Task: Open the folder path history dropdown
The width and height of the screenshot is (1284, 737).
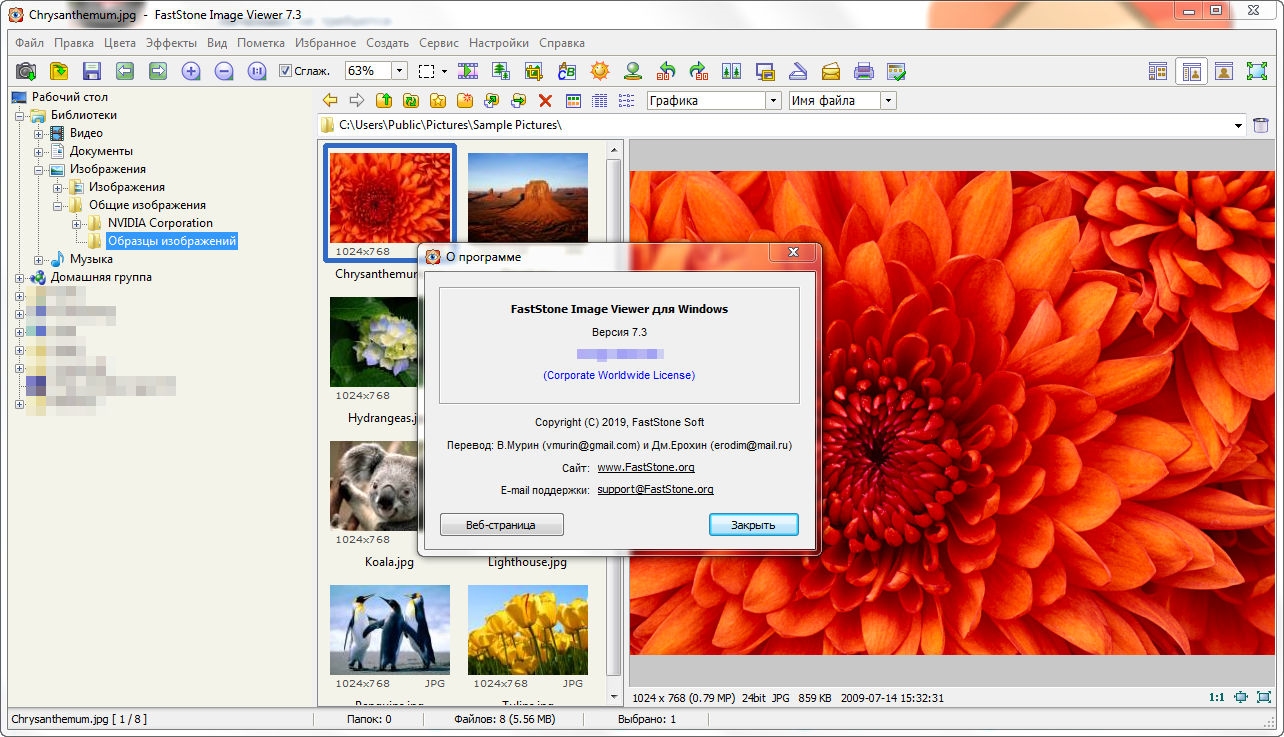Action: 1238,125
